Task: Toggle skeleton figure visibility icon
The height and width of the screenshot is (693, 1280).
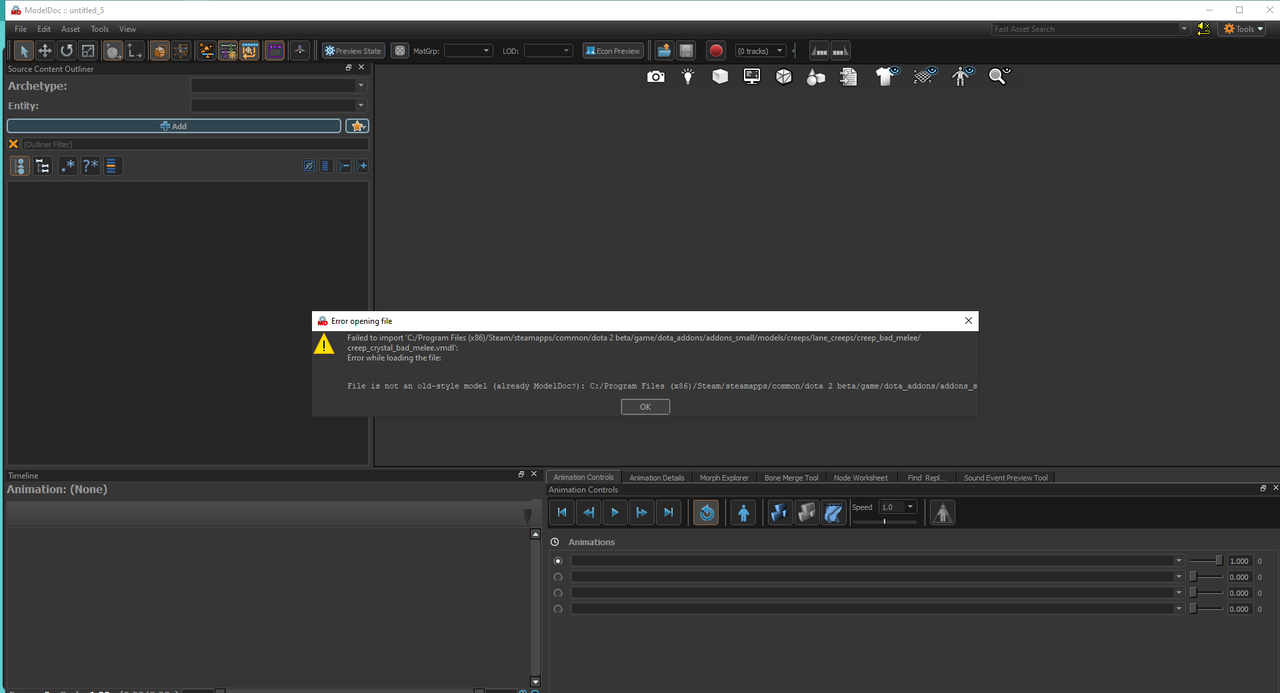Action: coord(963,76)
